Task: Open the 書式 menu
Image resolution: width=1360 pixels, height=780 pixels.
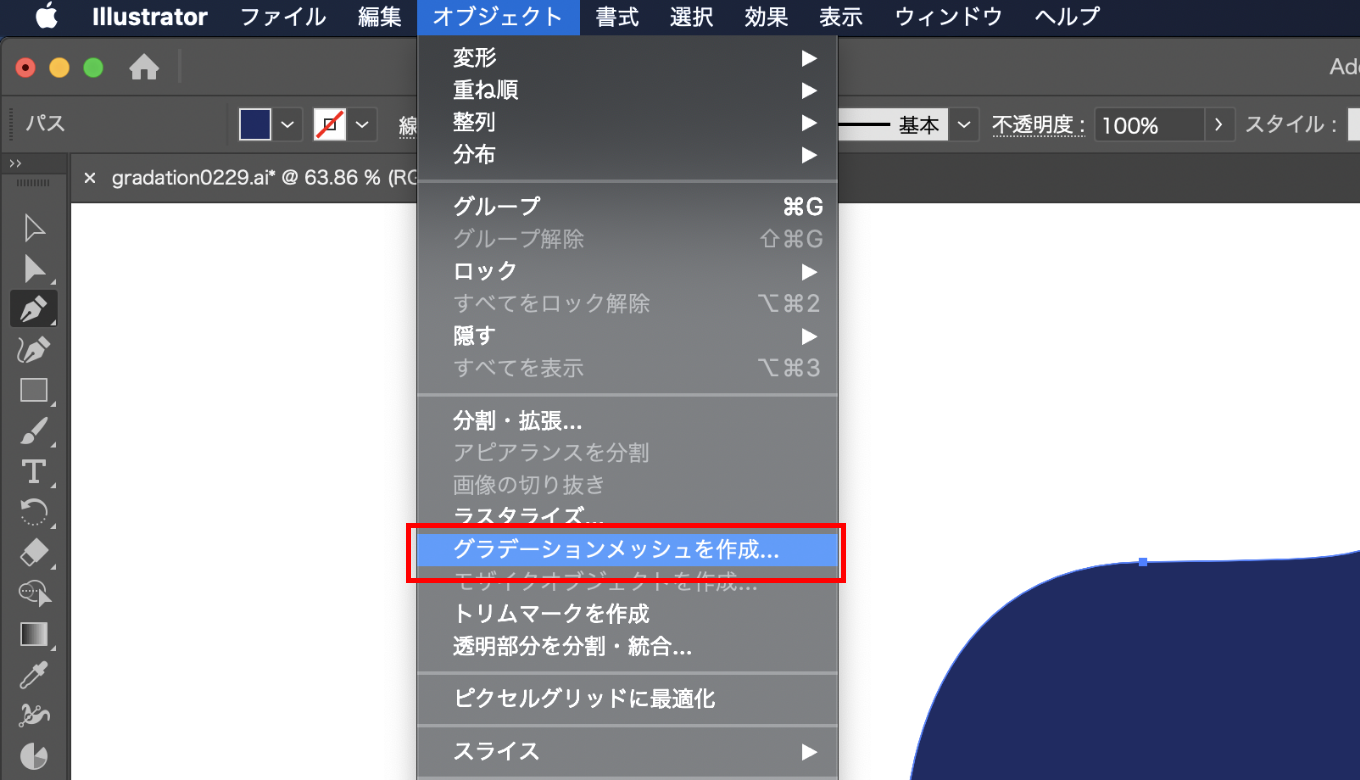Action: point(617,17)
